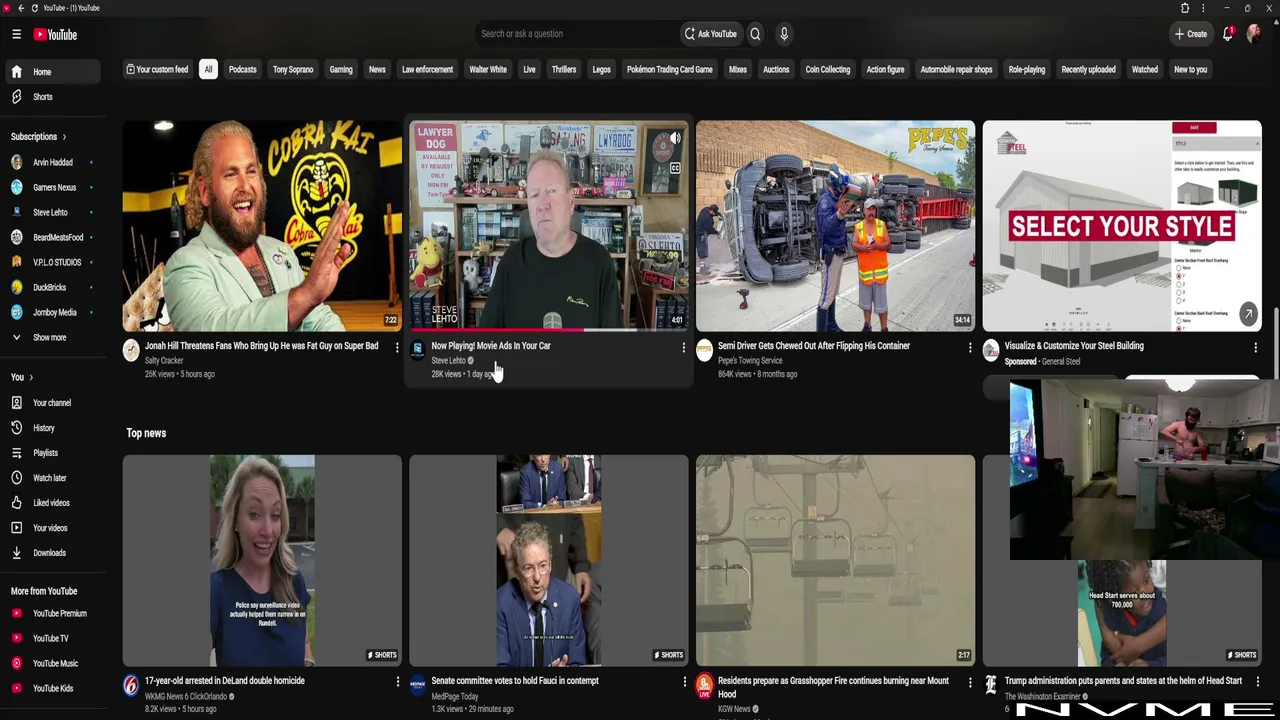The image size is (1280, 720).
Task: Open options menu for Grasshopper Fire video
Action: pyautogui.click(x=970, y=682)
